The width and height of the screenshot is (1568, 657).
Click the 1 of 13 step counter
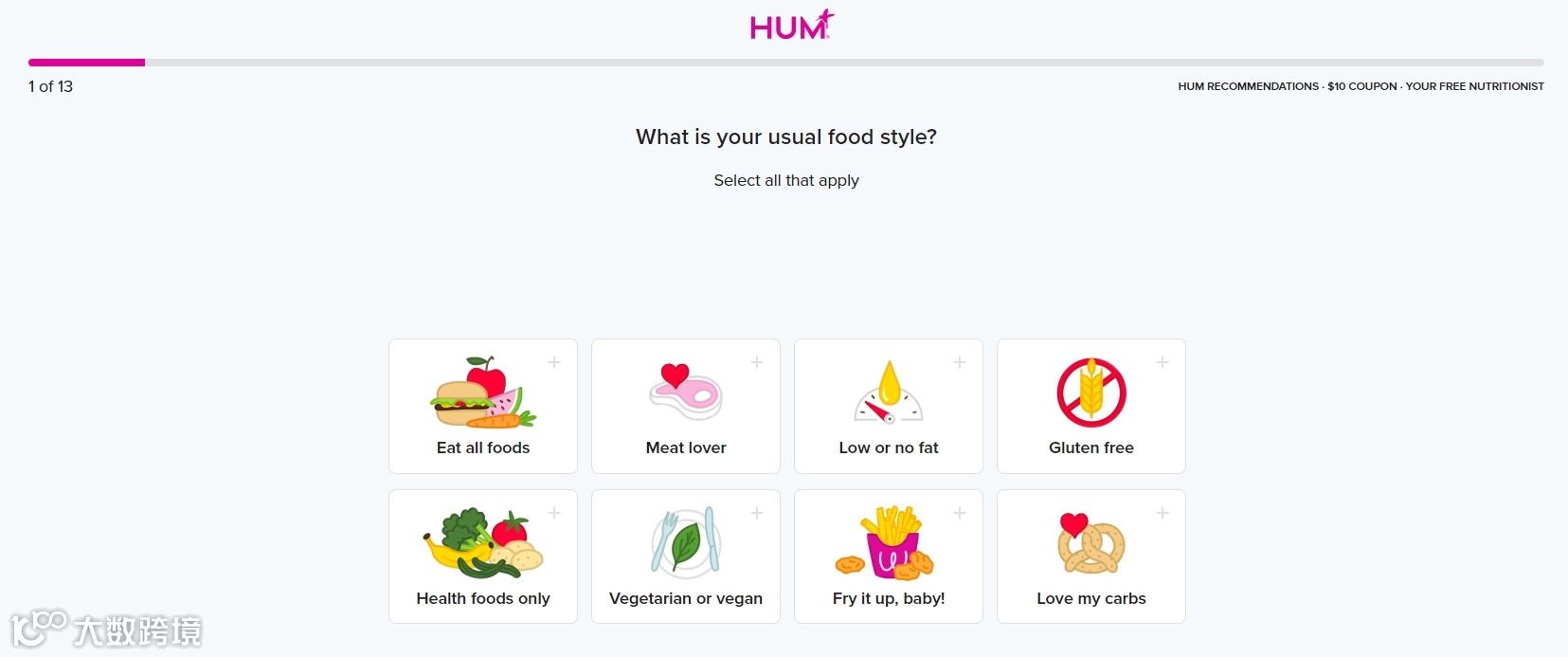coord(51,86)
